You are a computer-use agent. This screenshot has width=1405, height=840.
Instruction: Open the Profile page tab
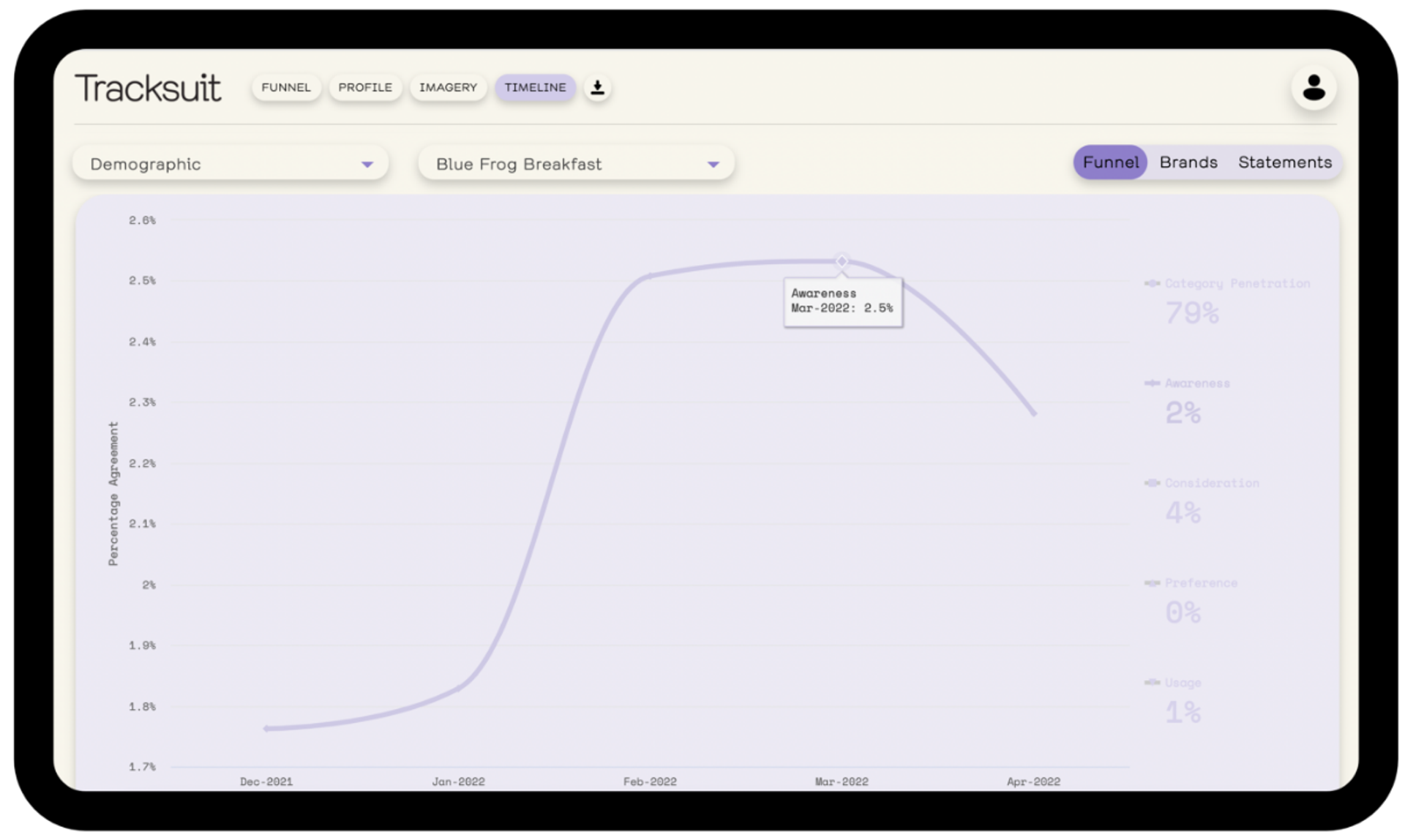[365, 88]
